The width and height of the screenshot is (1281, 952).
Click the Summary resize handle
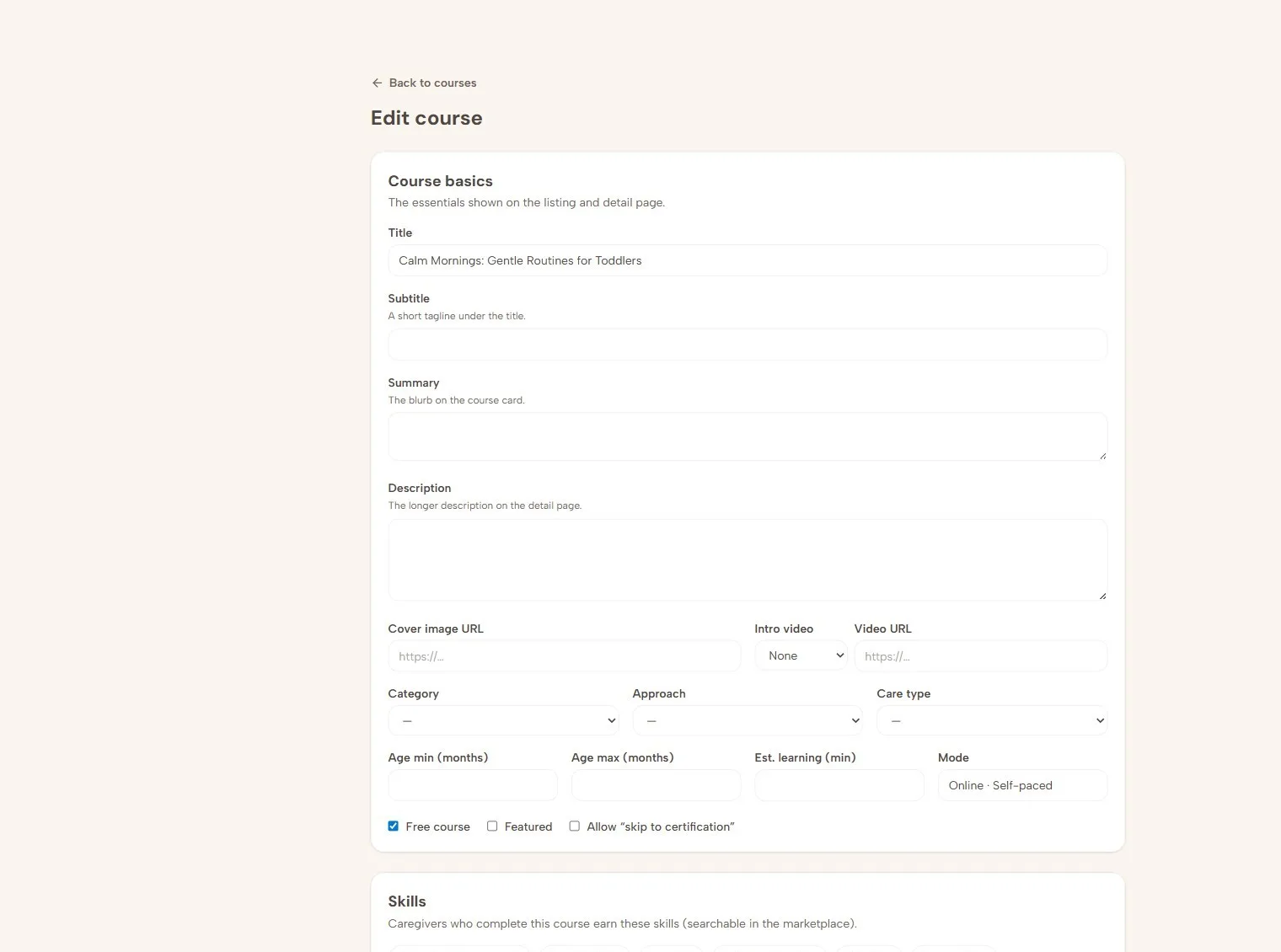click(1102, 456)
